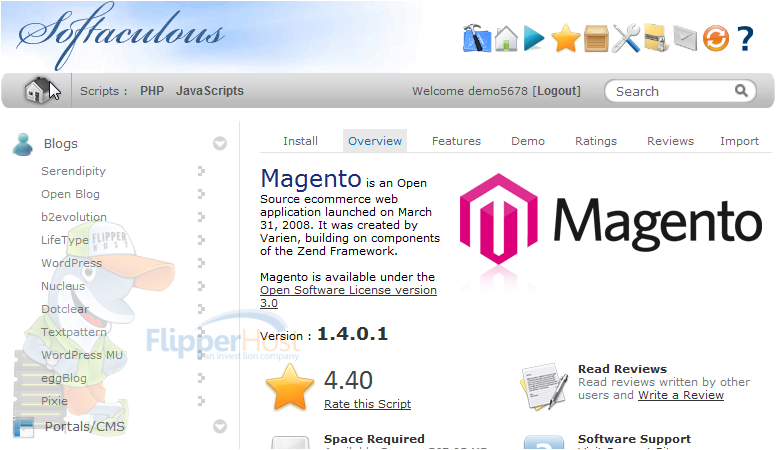This screenshot has width=776, height=450.
Task: Select b2evolution in the sidebar
Action: (74, 217)
